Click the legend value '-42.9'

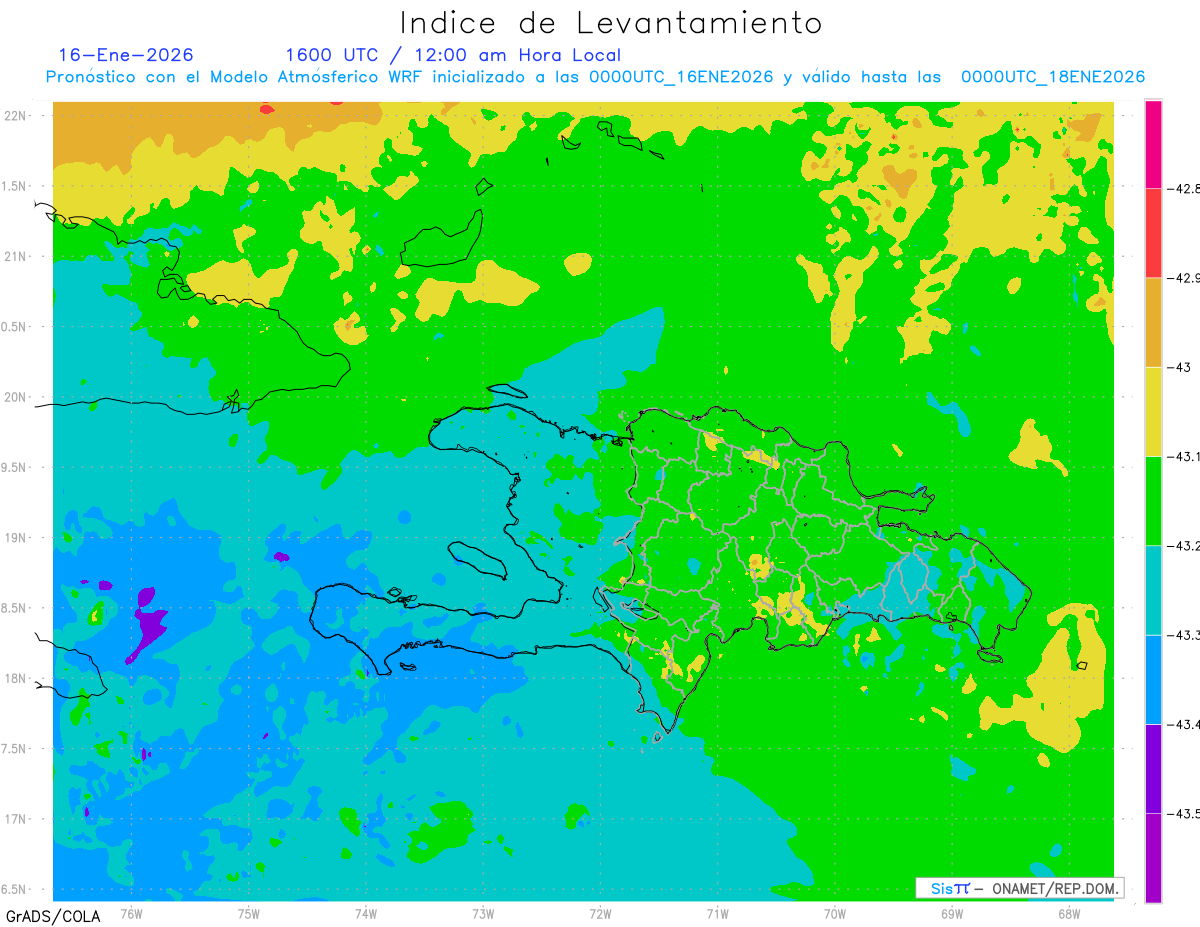coord(1183,277)
